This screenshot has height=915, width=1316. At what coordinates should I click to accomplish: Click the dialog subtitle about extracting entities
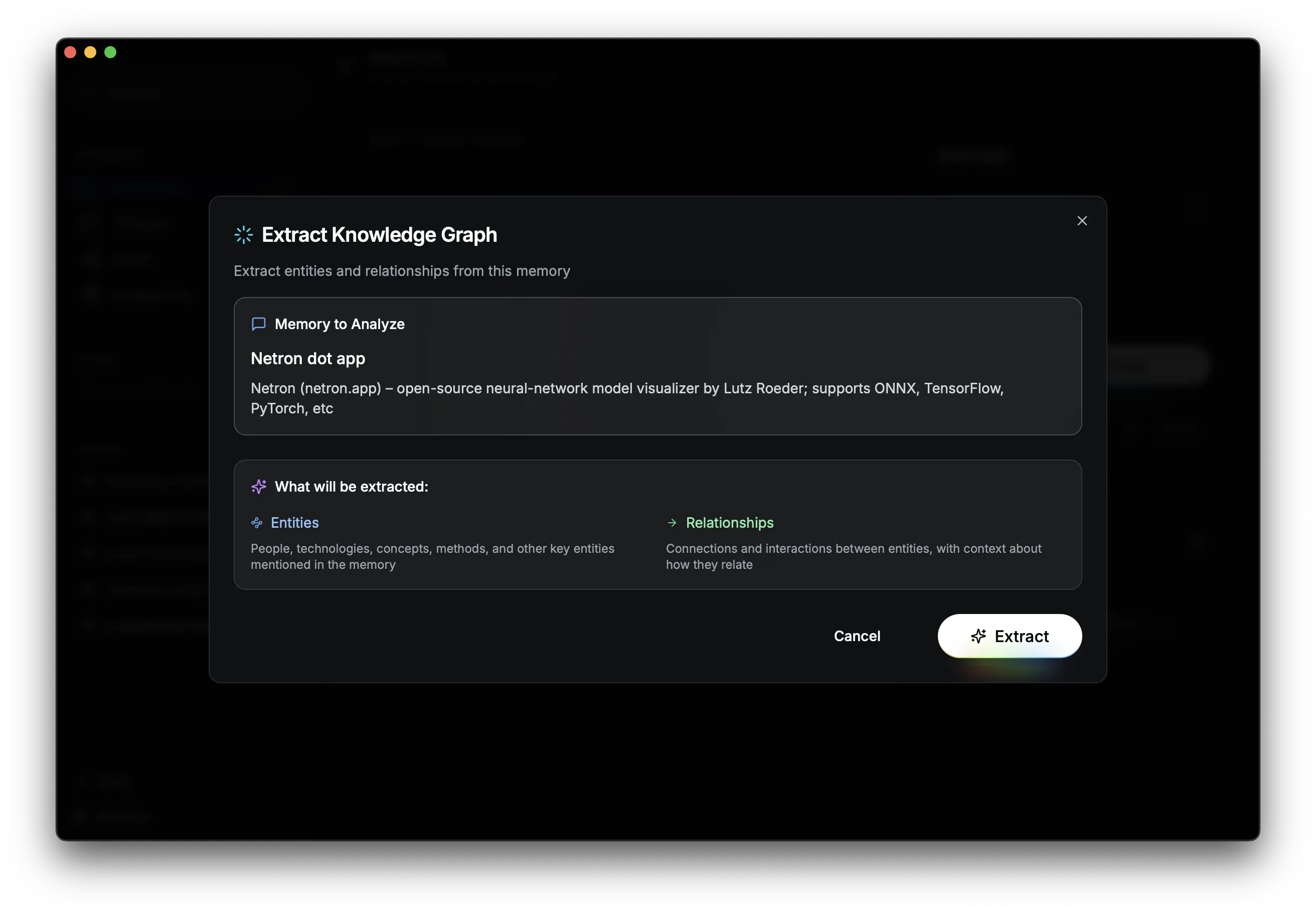click(401, 270)
